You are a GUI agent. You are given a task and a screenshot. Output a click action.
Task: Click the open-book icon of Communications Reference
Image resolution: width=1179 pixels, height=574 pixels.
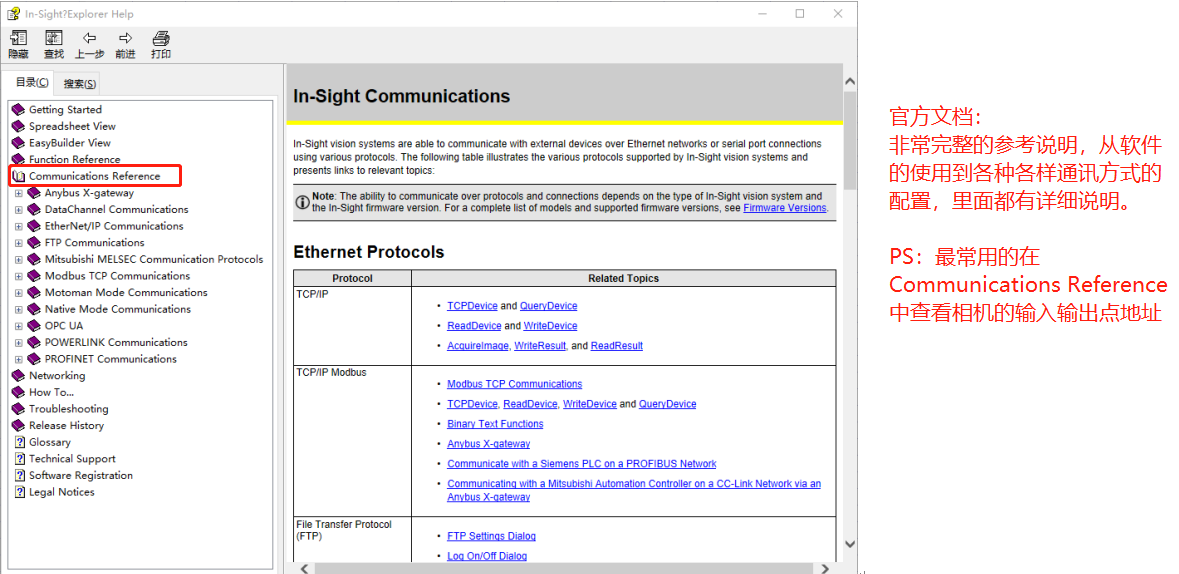click(x=19, y=176)
